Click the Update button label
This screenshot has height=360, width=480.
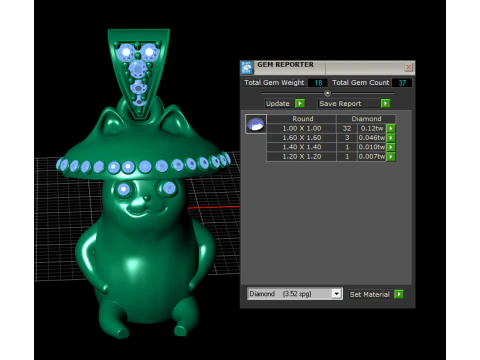tap(278, 103)
